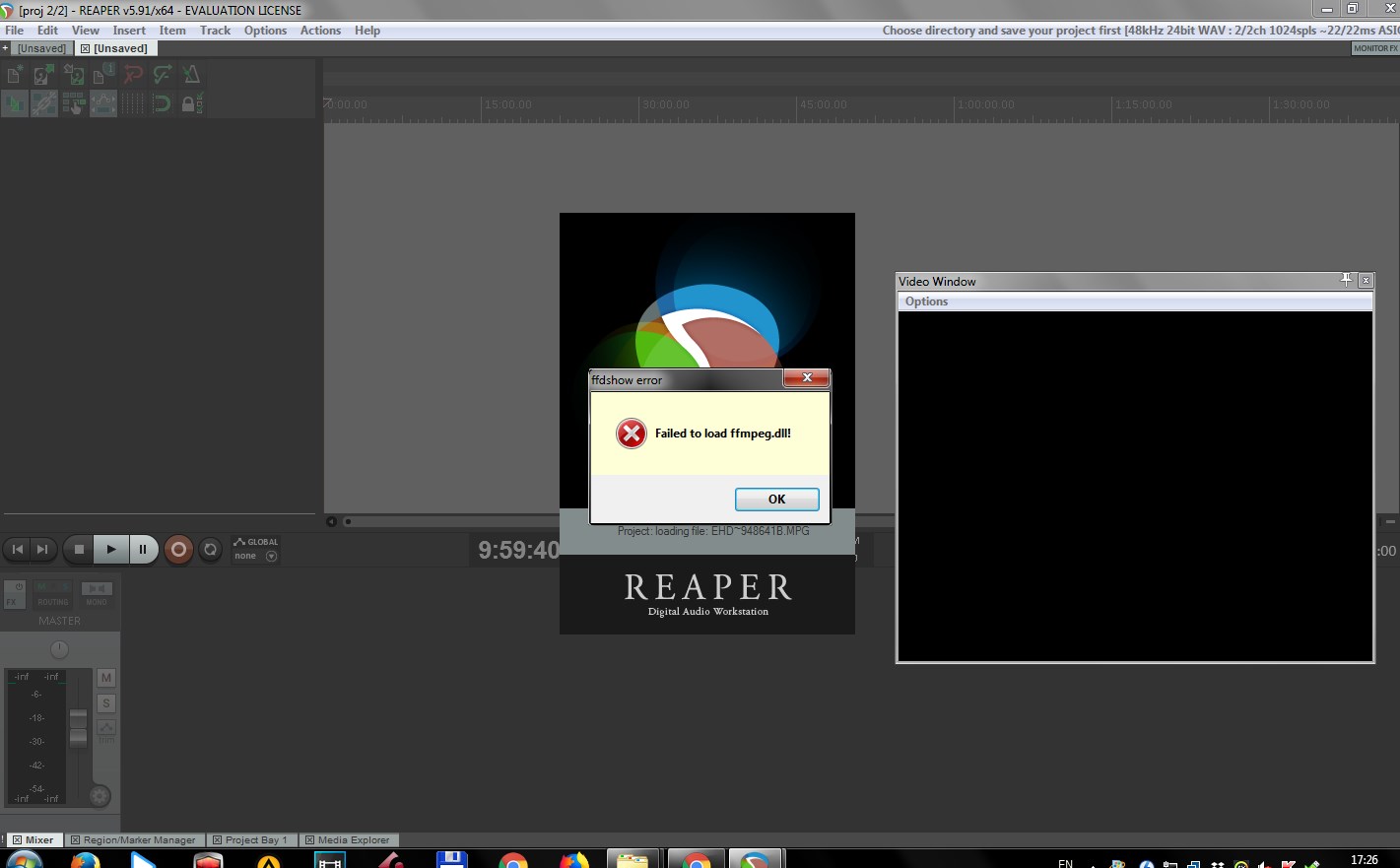1400x868 pixels.
Task: Click the red Record transport button
Action: [x=178, y=550]
